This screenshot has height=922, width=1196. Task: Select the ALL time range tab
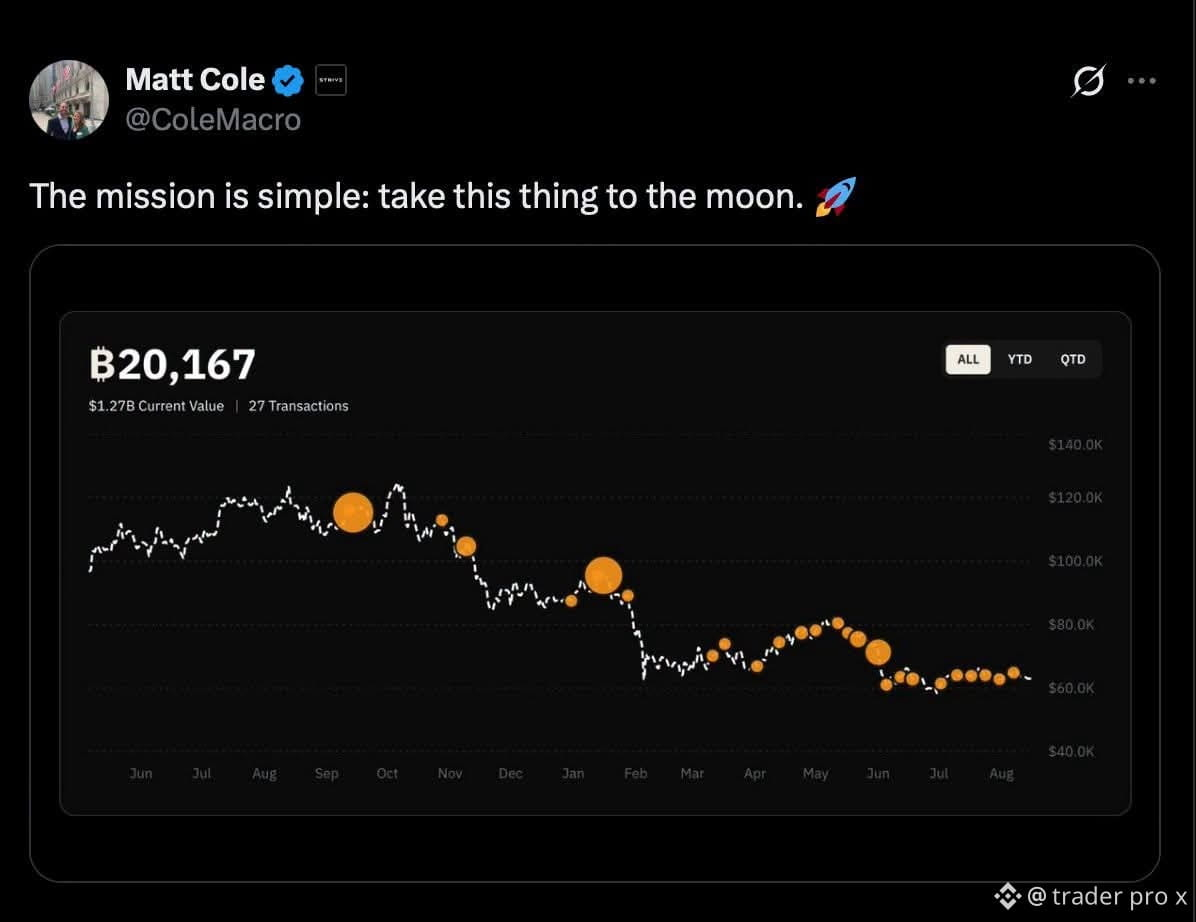point(968,359)
